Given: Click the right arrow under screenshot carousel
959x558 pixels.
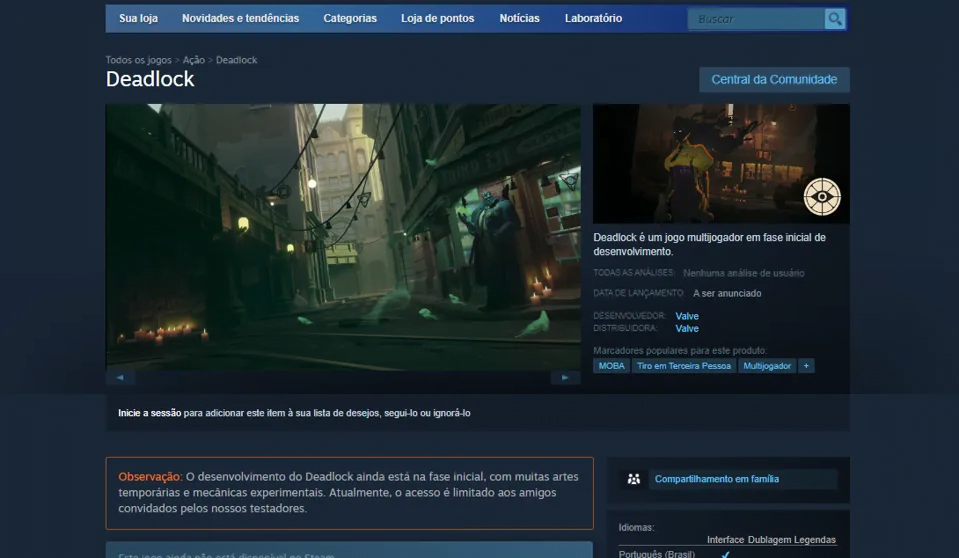Looking at the screenshot, I should coord(565,378).
